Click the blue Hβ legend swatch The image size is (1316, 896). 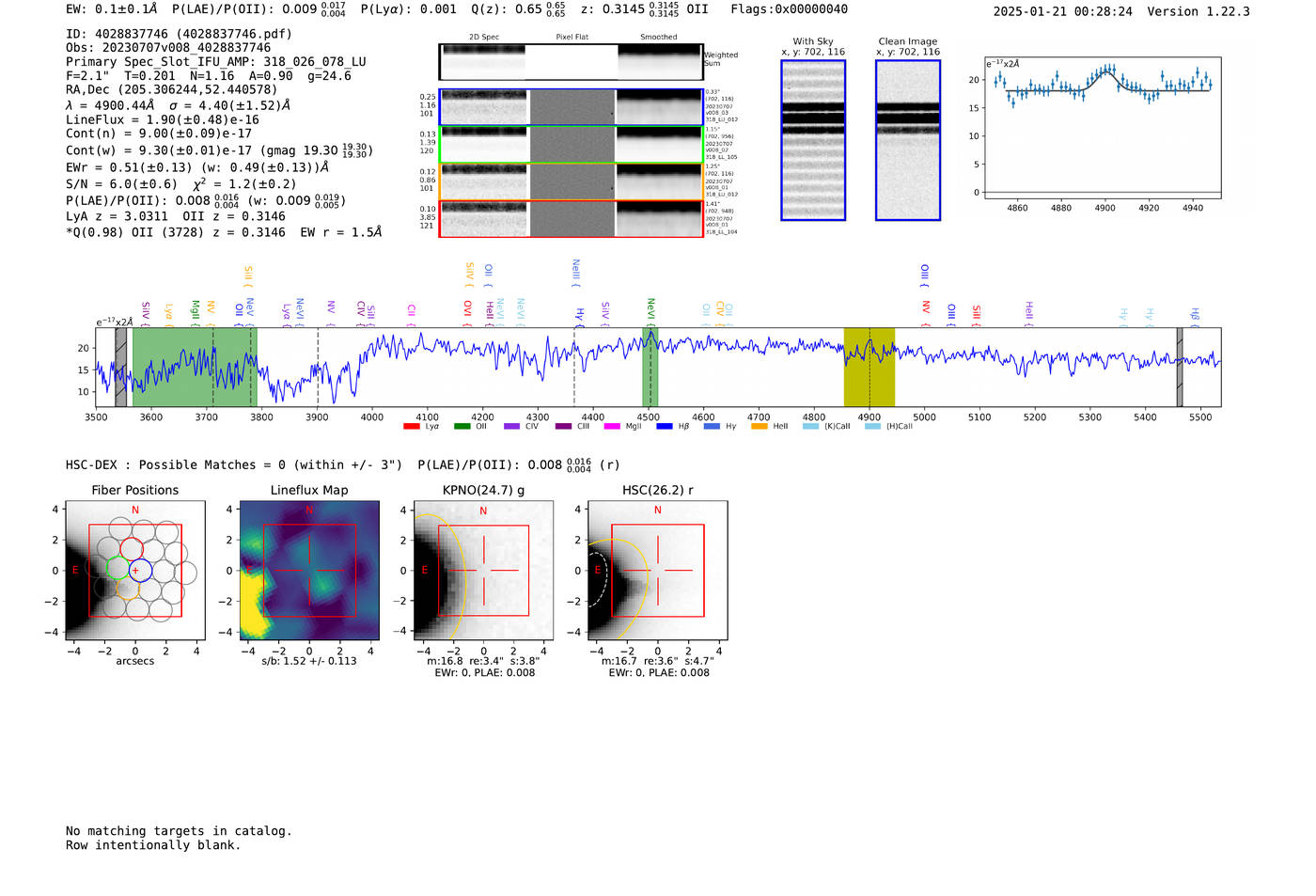tap(665, 427)
